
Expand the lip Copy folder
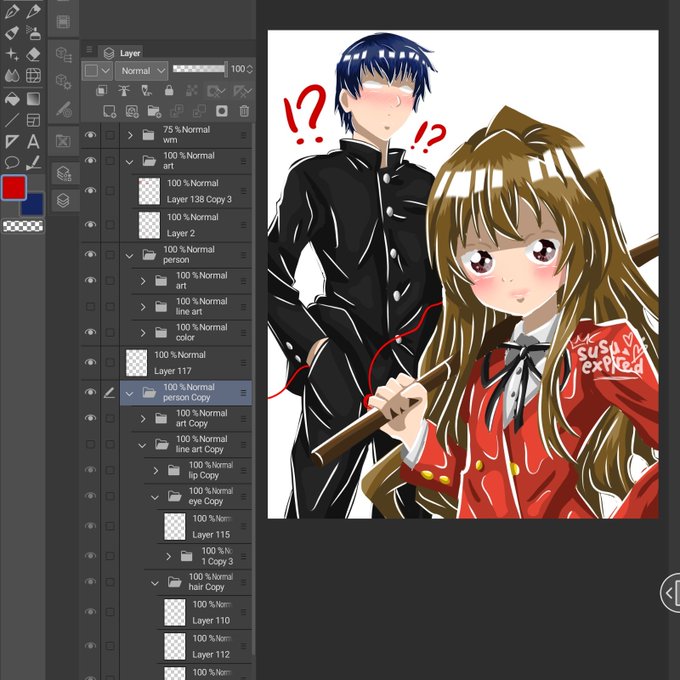pyautogui.click(x=156, y=471)
